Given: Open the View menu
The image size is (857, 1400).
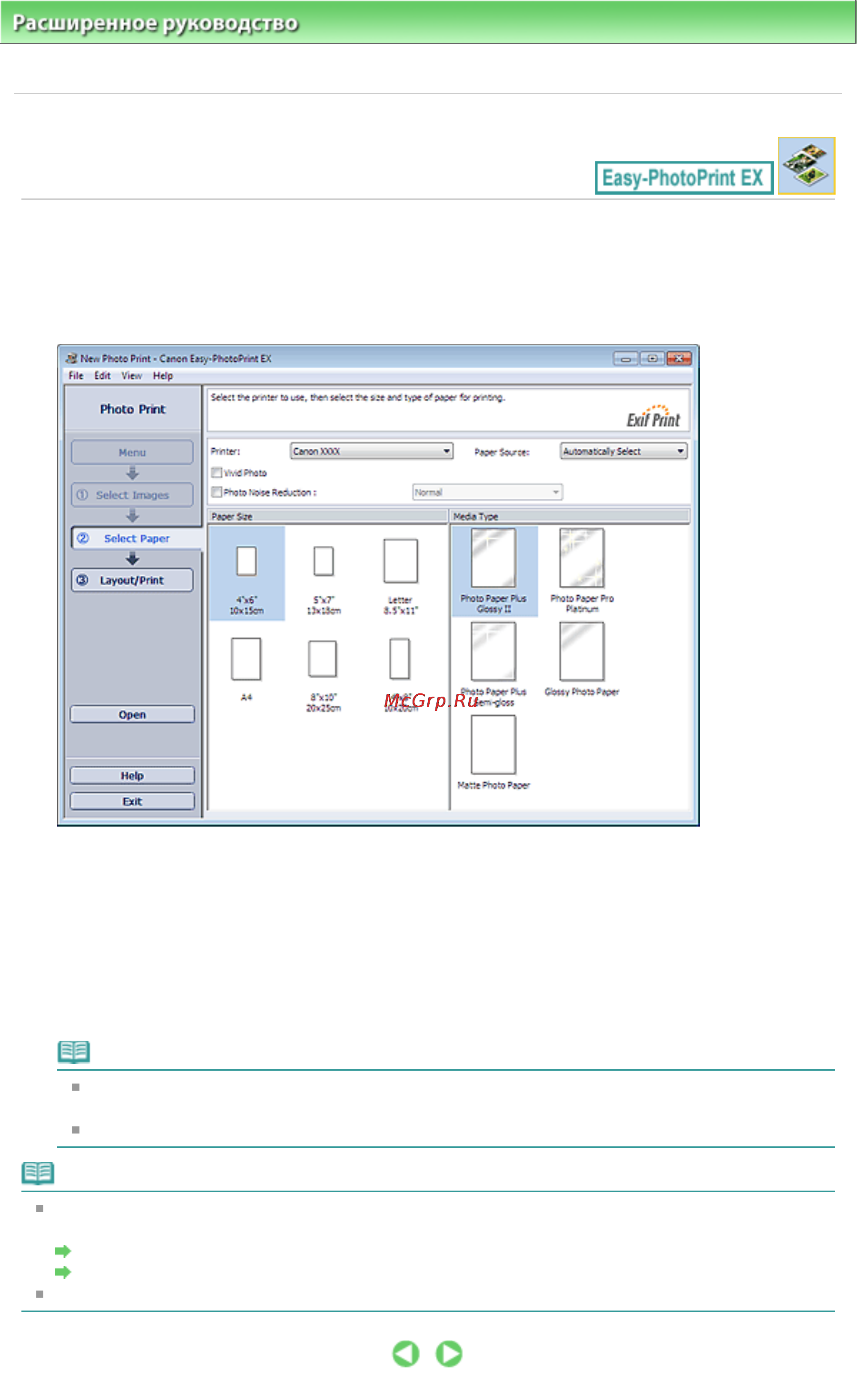Looking at the screenshot, I should pyautogui.click(x=131, y=375).
